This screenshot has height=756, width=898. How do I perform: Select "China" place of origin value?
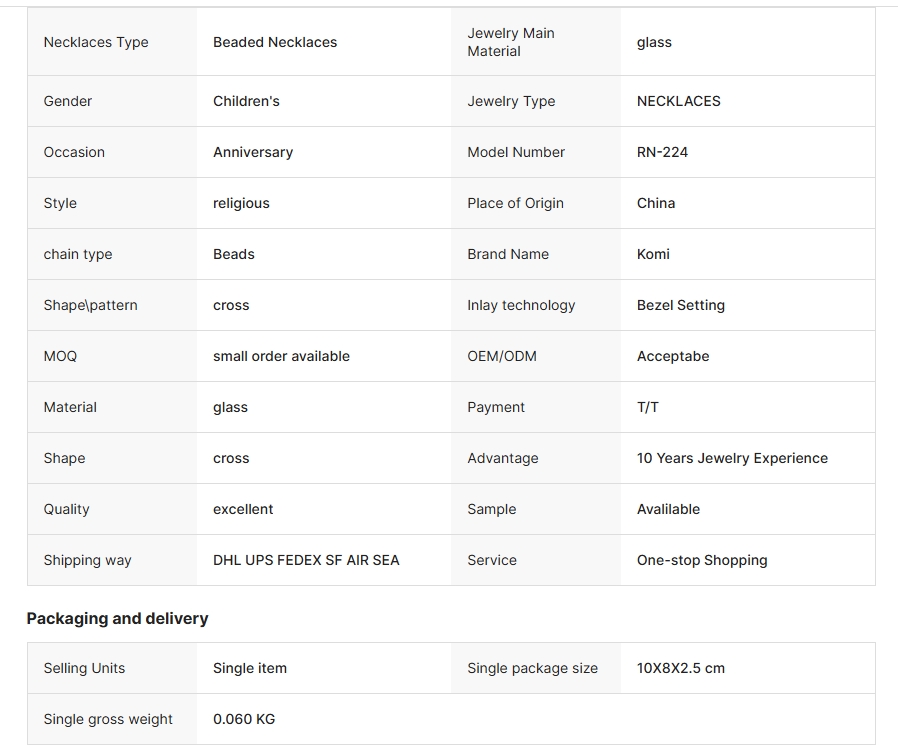tap(656, 203)
